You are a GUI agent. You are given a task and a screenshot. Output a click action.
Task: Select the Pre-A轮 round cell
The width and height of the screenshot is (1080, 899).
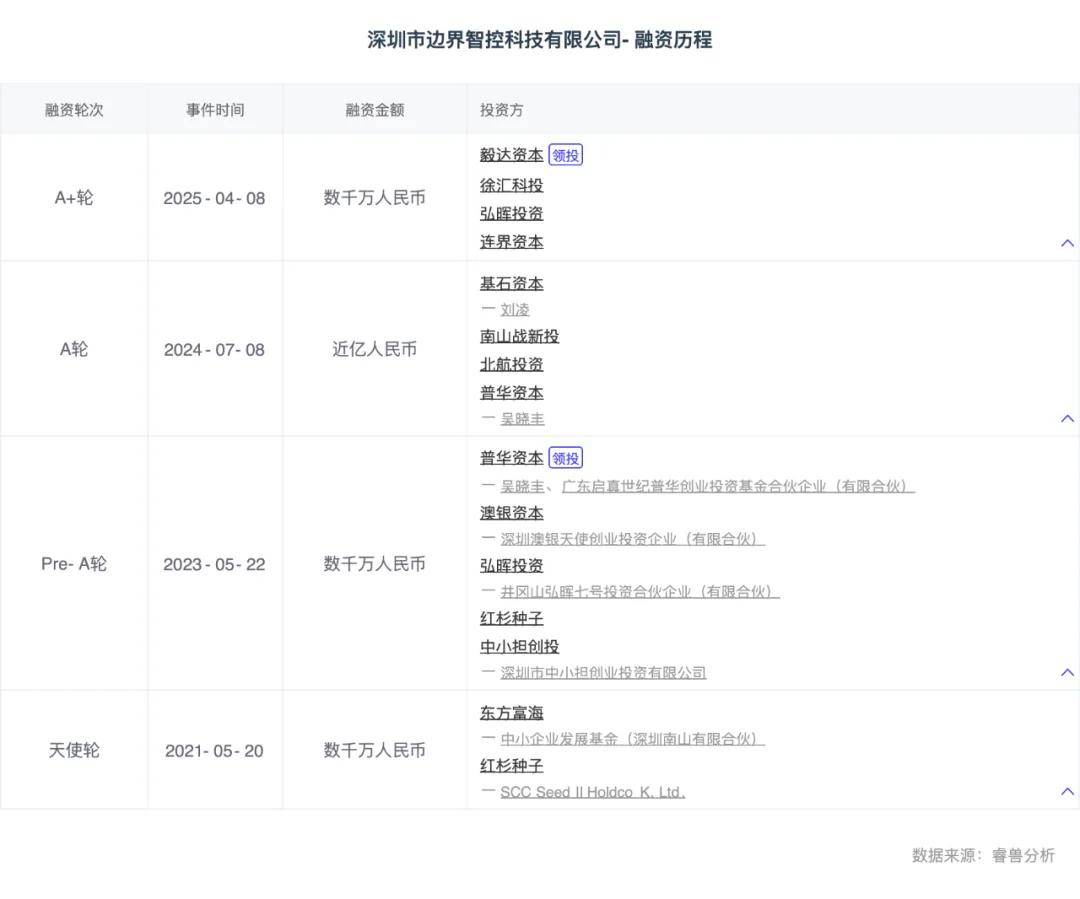(74, 564)
